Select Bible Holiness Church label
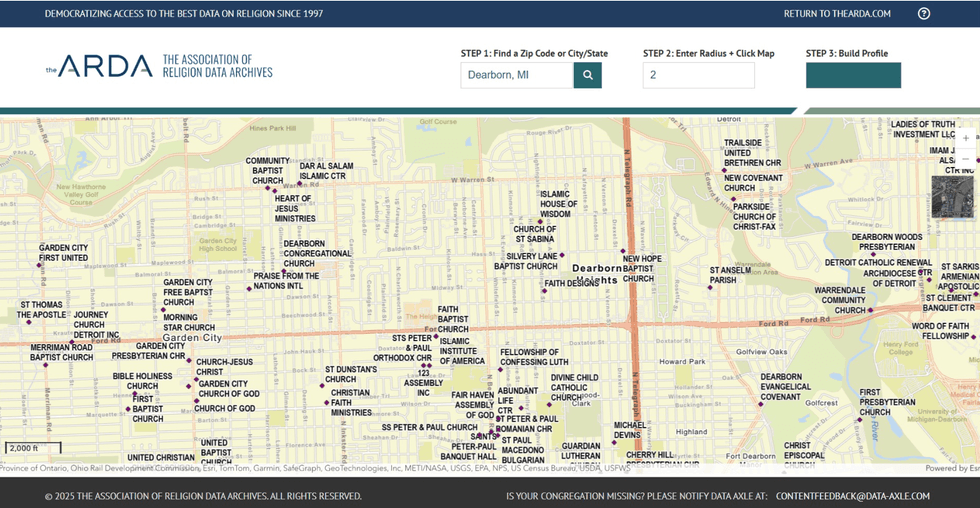Viewport: 980px width, 508px height. pos(142,381)
